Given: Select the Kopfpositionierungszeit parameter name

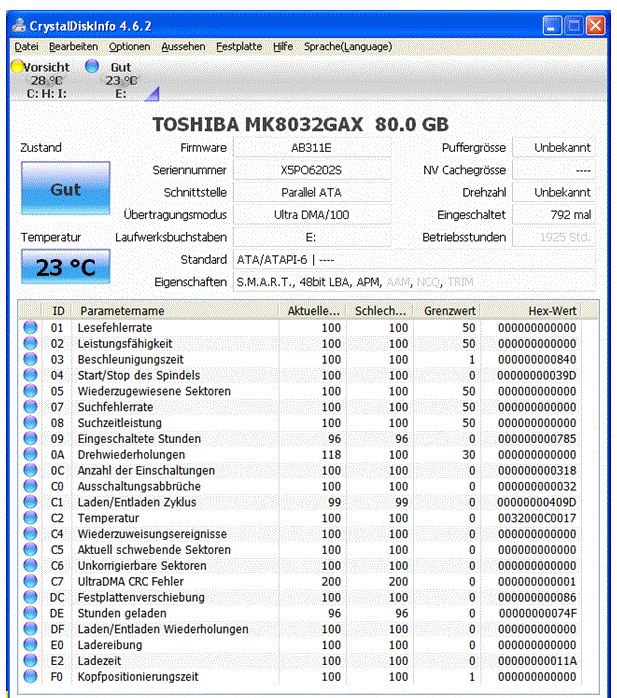Looking at the screenshot, I should [x=138, y=677].
